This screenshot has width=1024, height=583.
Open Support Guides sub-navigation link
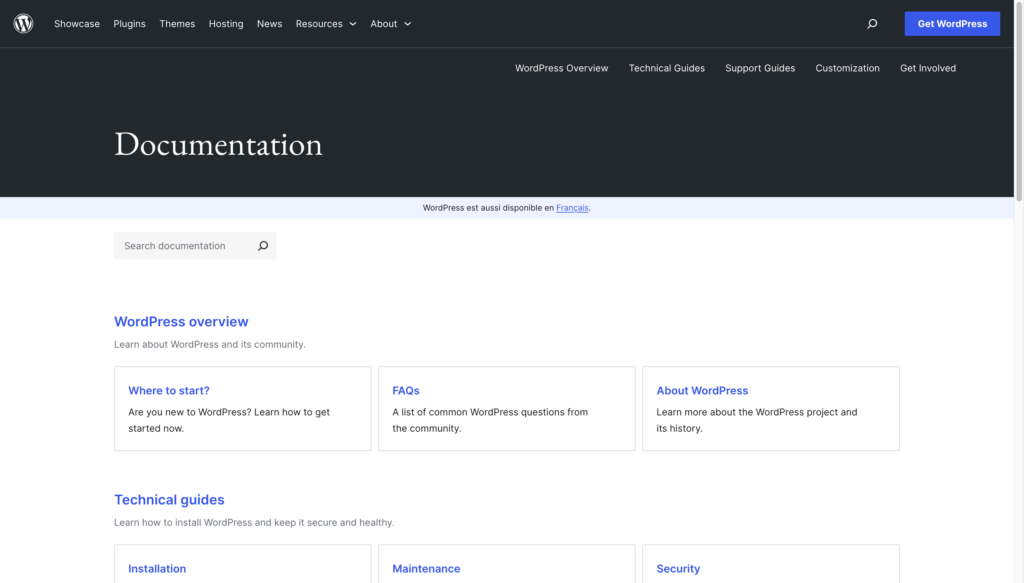coord(760,68)
